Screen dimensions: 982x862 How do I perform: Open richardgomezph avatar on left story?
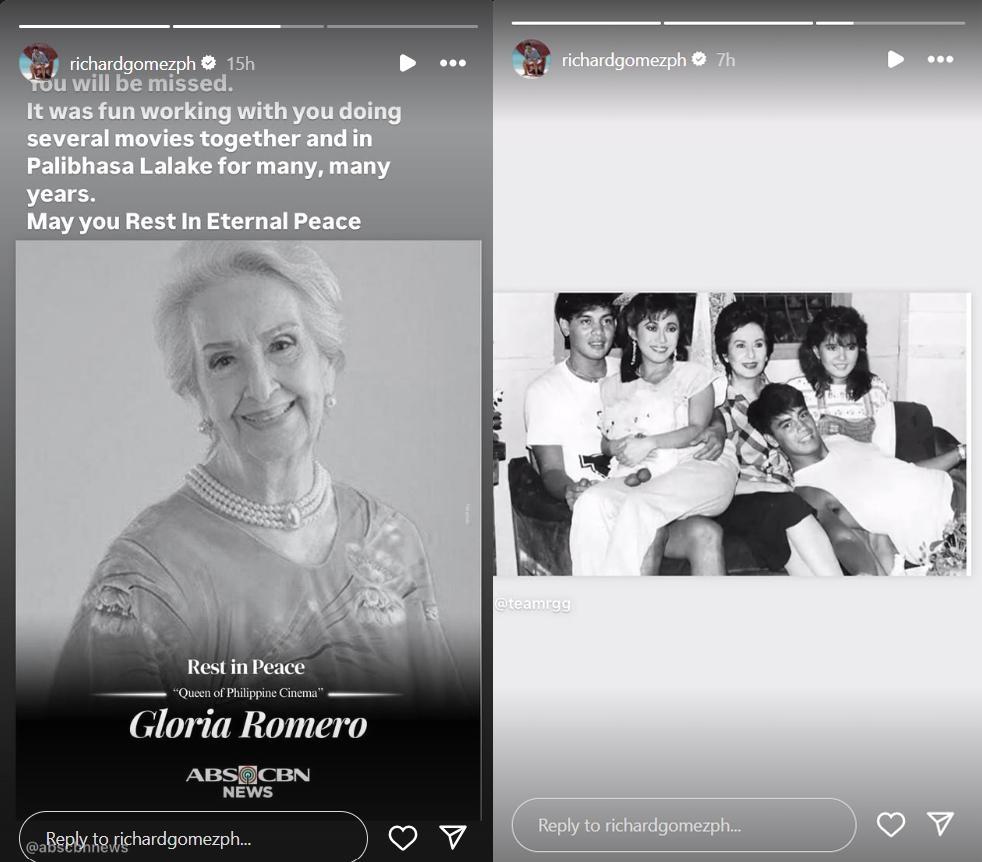coord(39,63)
